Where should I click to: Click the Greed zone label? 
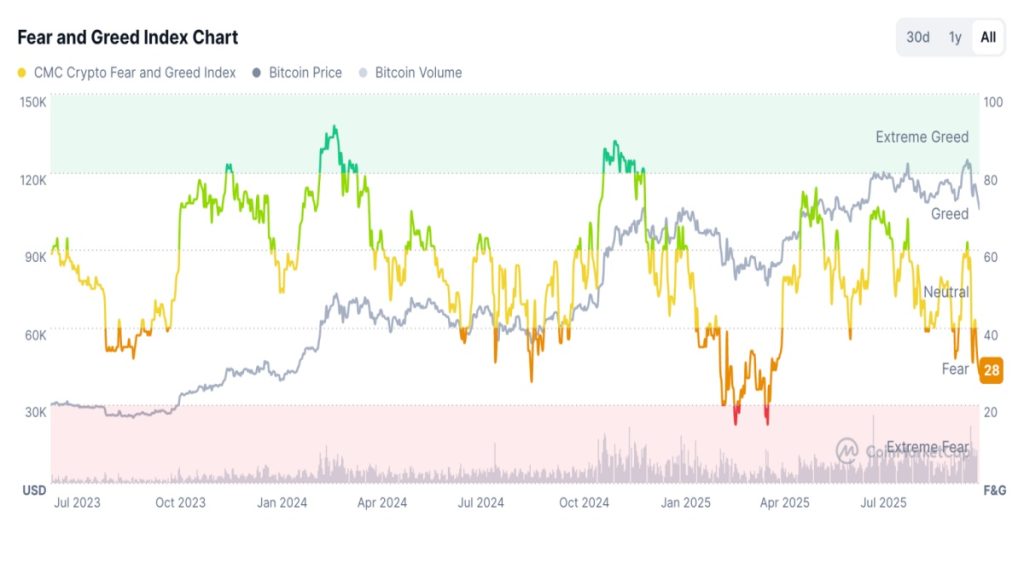(949, 214)
